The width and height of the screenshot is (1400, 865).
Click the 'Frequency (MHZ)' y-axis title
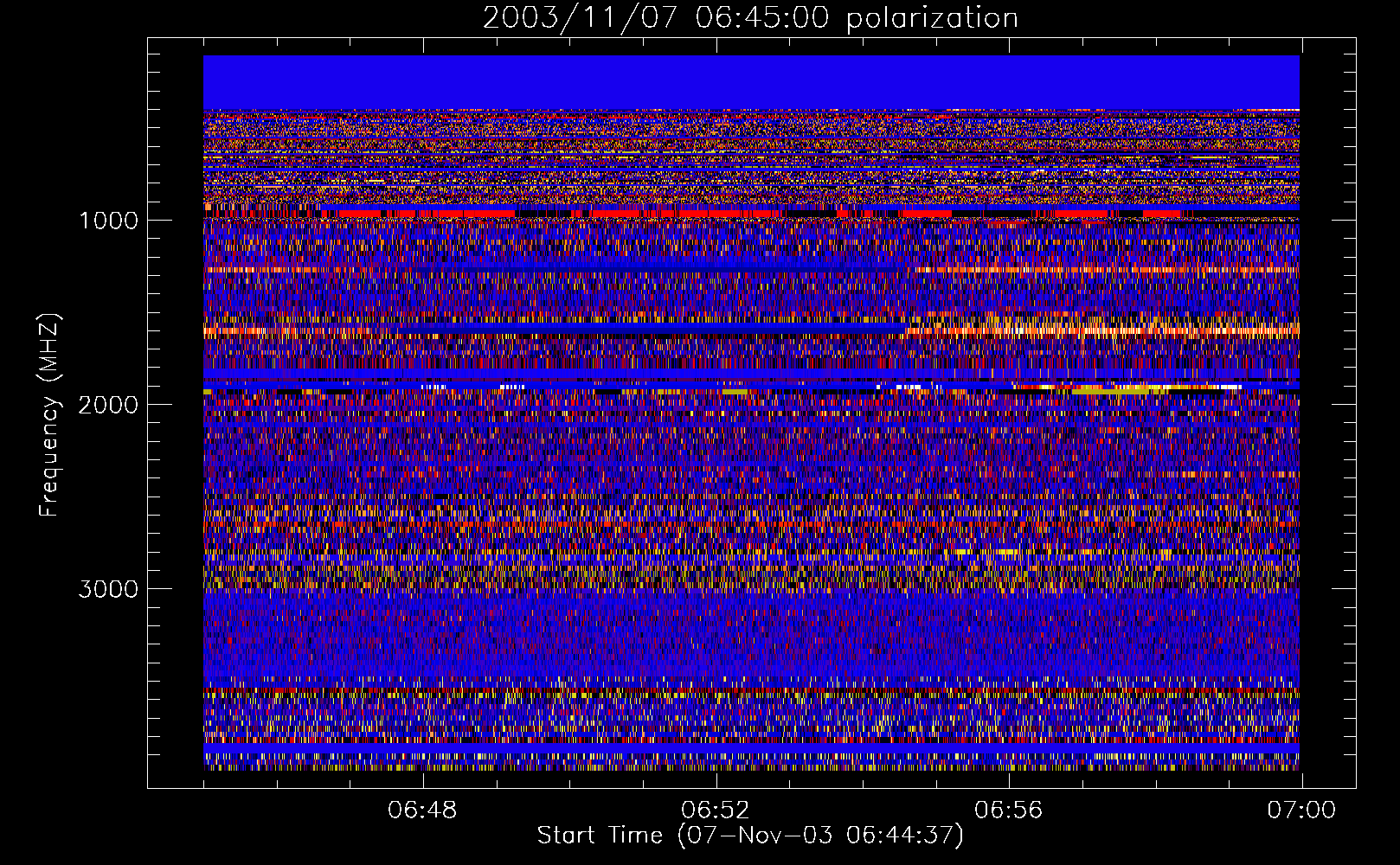coord(49,415)
